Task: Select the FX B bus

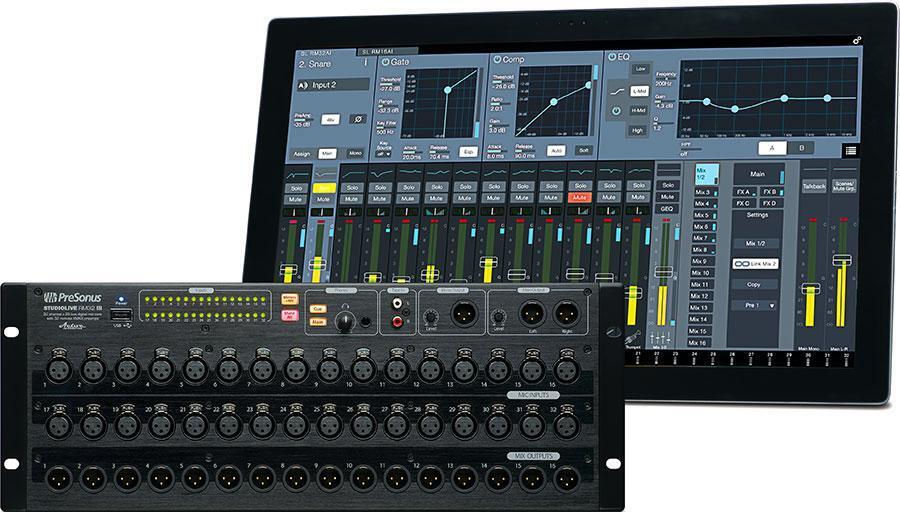Action: (771, 192)
